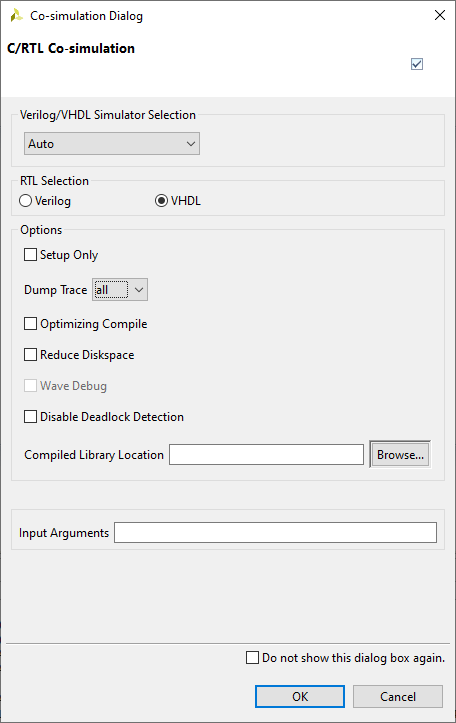Focus the Input Arguments text box
Viewport: 456px width, 723px height.
tap(275, 533)
